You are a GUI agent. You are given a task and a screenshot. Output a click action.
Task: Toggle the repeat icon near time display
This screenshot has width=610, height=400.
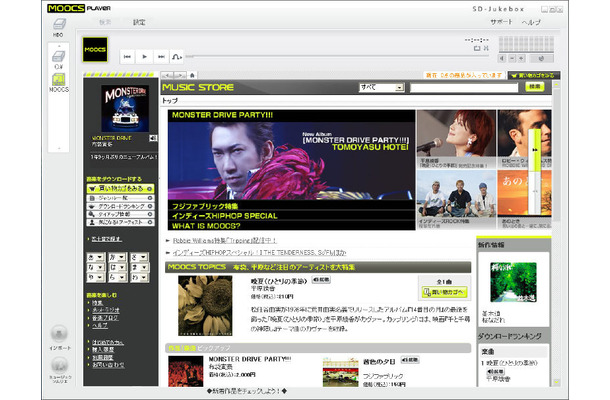click(477, 48)
